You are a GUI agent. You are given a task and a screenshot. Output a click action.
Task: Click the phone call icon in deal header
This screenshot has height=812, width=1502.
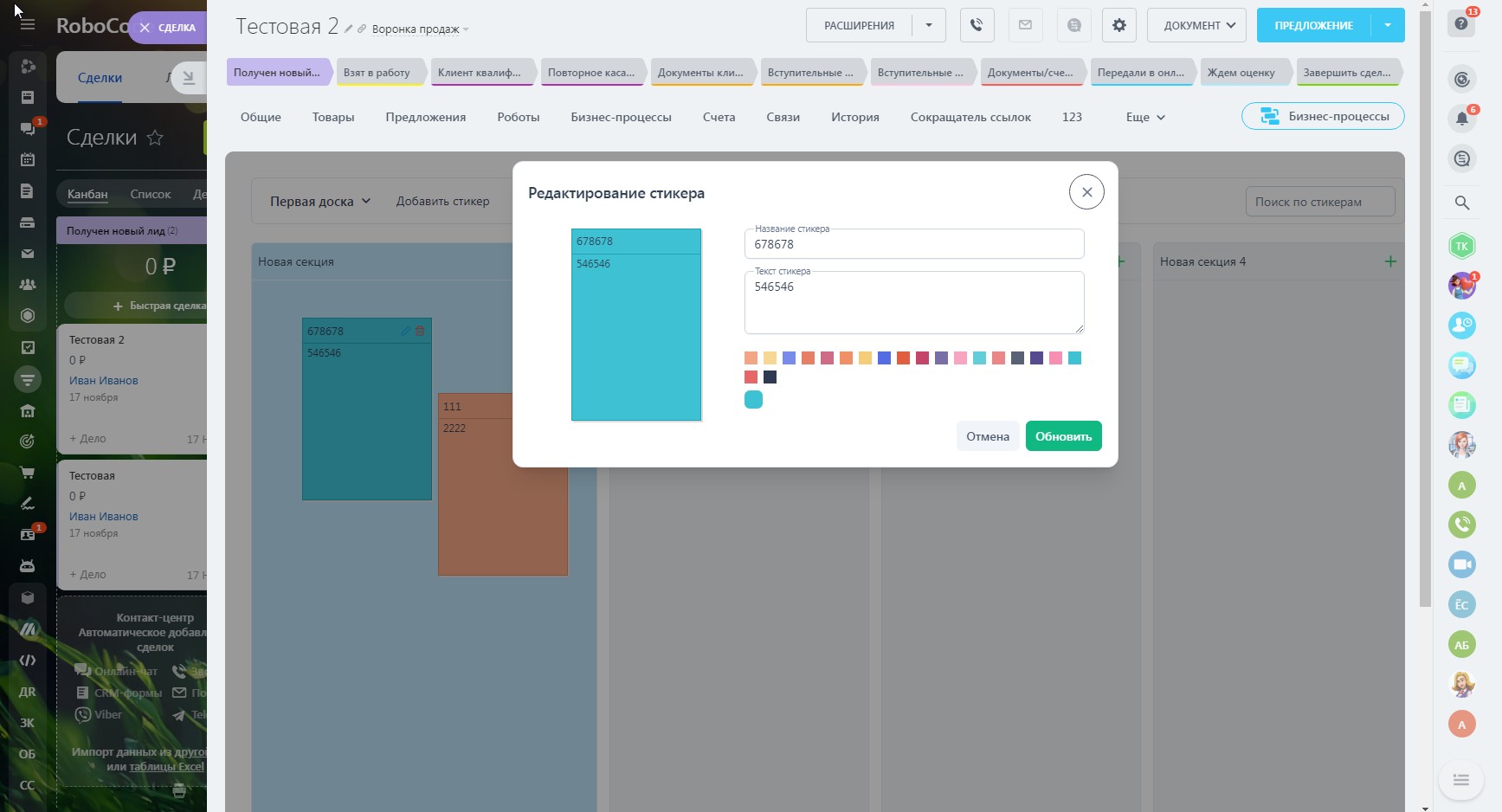pyautogui.click(x=977, y=25)
